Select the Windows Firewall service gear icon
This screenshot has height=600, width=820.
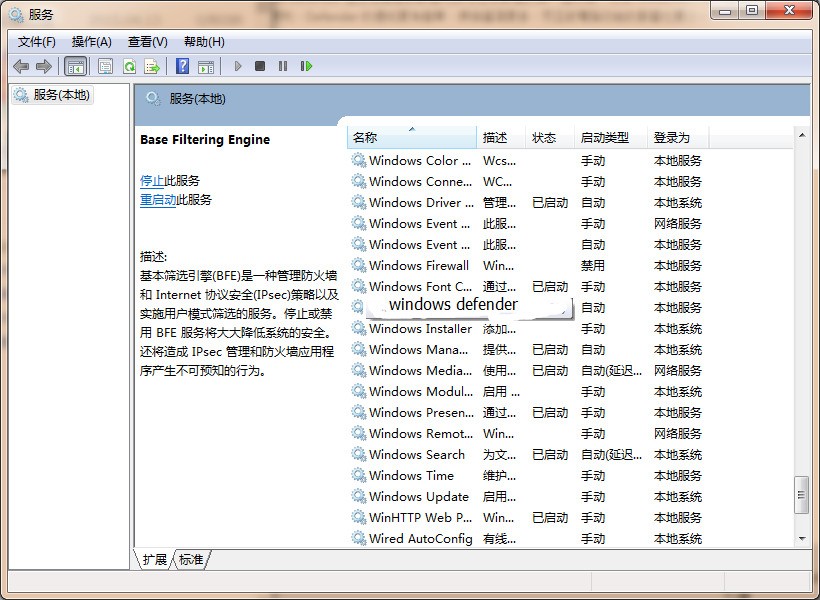(359, 265)
